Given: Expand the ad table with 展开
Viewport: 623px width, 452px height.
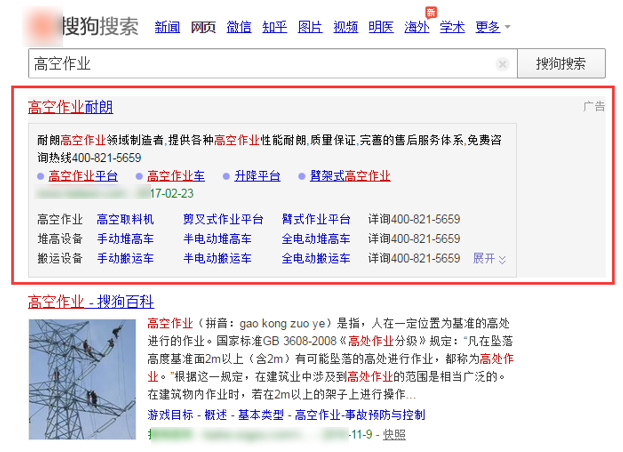Looking at the screenshot, I should (489, 259).
